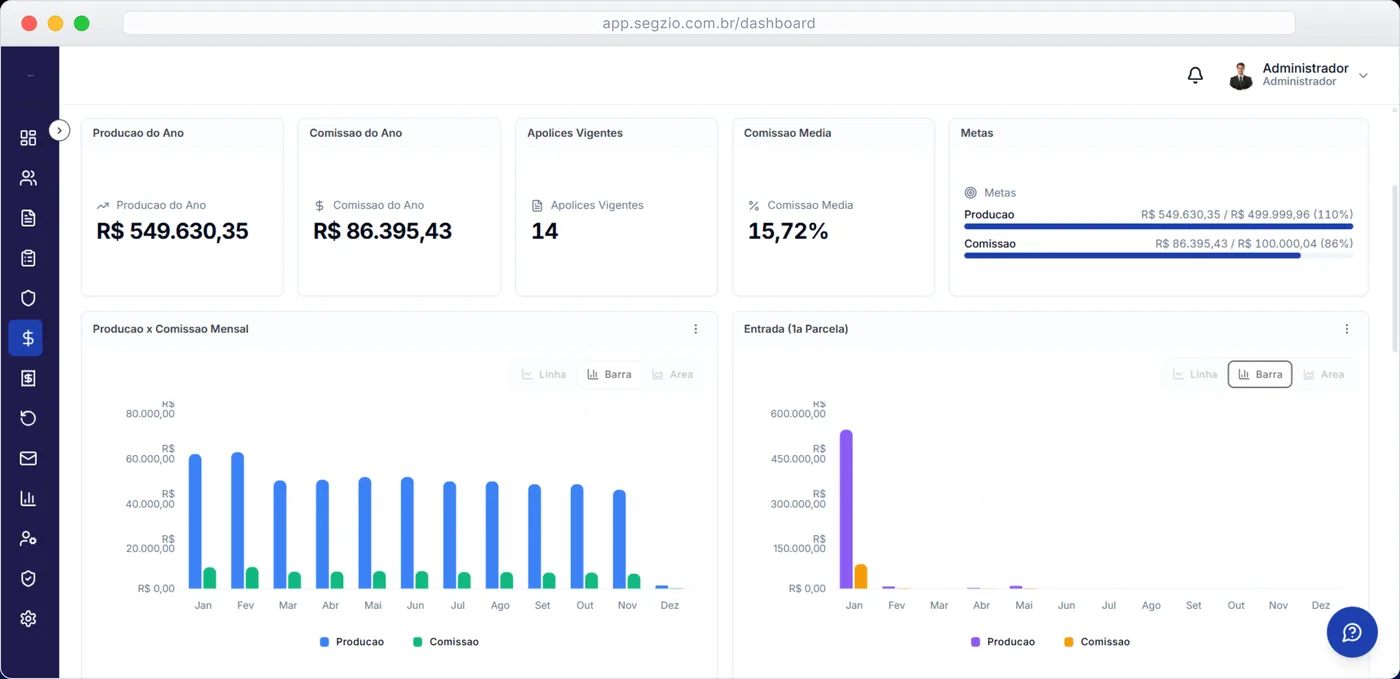Click the green Jan Comissao bar in monthly chart

point(210,578)
